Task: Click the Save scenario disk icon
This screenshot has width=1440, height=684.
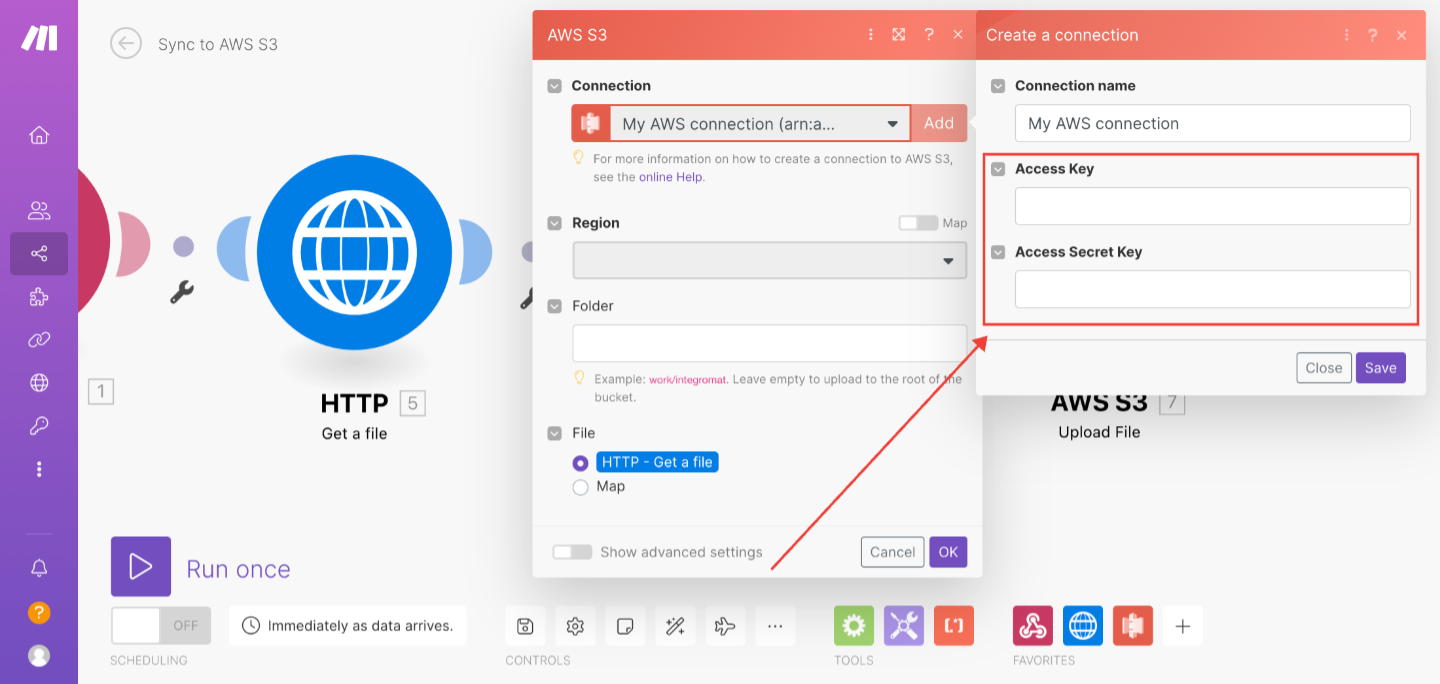Action: click(x=525, y=626)
